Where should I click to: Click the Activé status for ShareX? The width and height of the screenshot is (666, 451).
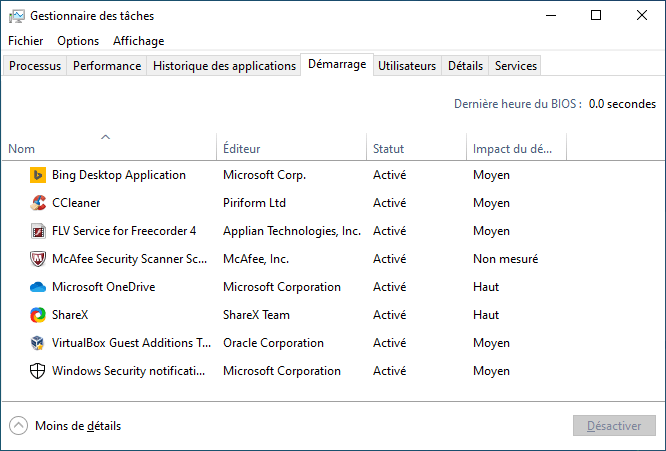click(x=389, y=315)
